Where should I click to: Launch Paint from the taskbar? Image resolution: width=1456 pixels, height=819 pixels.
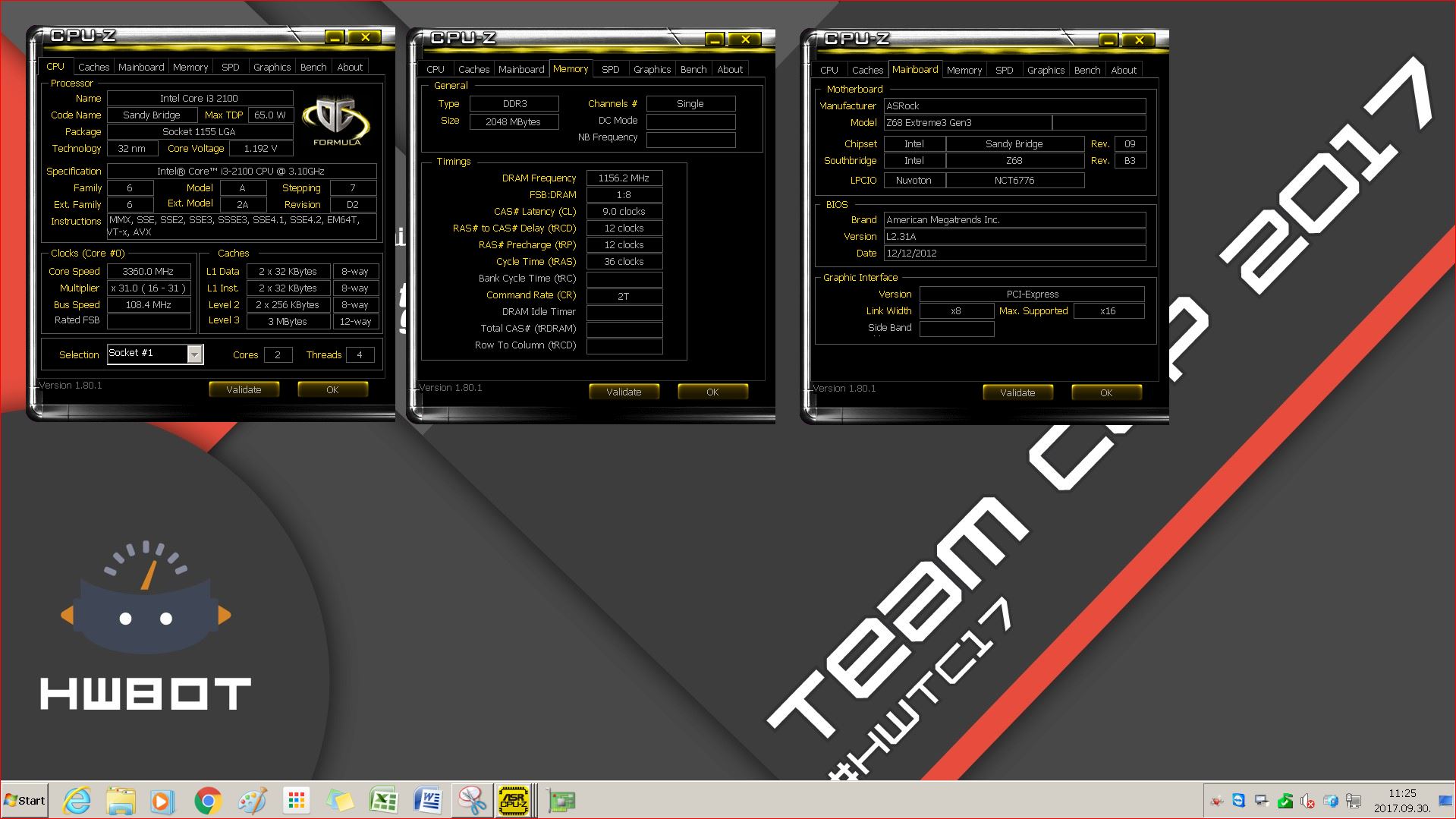tap(253, 801)
